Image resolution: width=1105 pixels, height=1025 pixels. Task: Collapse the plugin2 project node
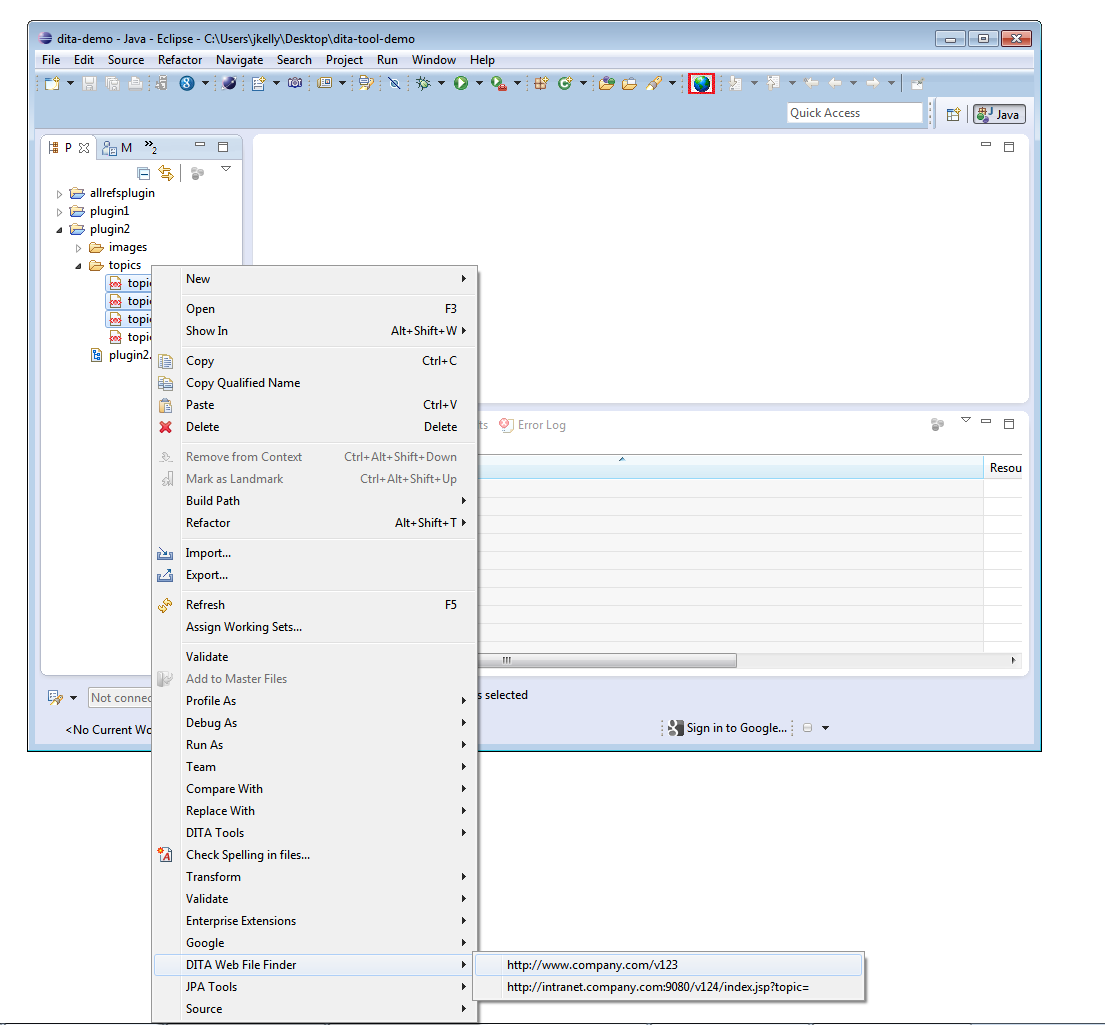(x=59, y=230)
